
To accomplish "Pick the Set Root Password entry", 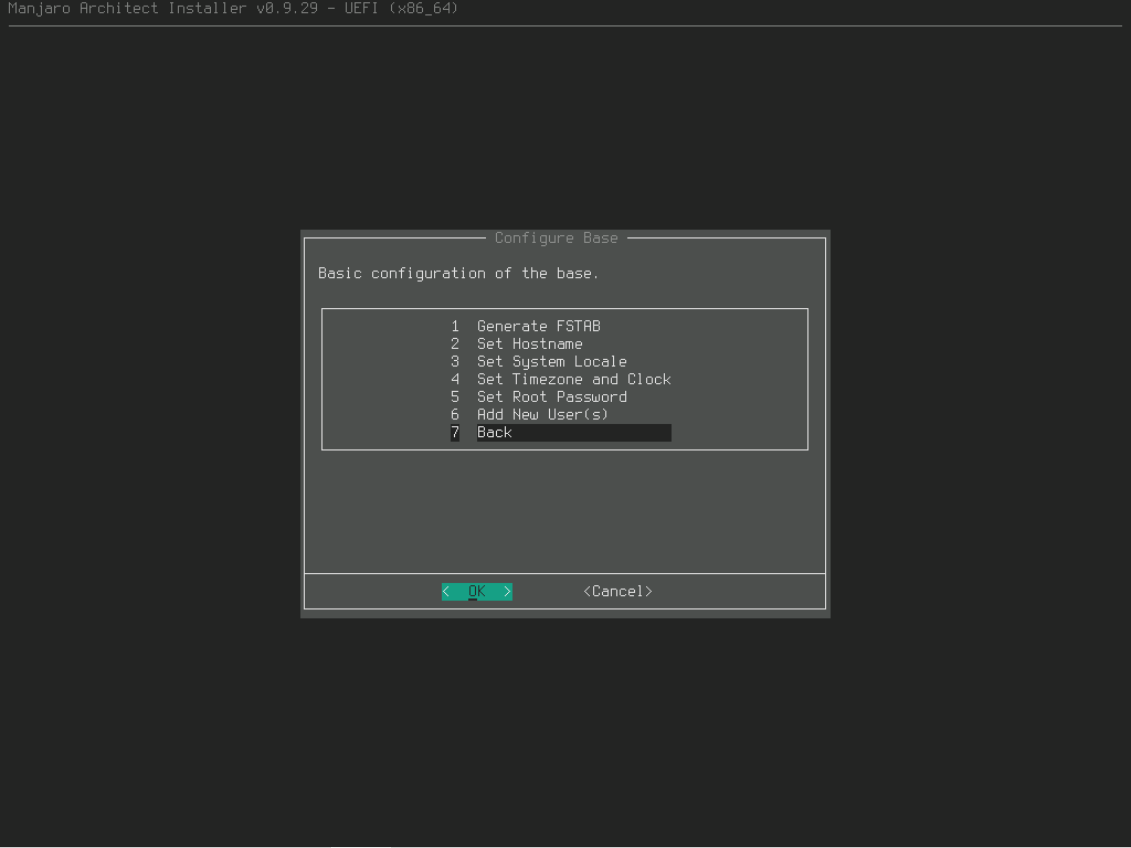I will point(551,397).
